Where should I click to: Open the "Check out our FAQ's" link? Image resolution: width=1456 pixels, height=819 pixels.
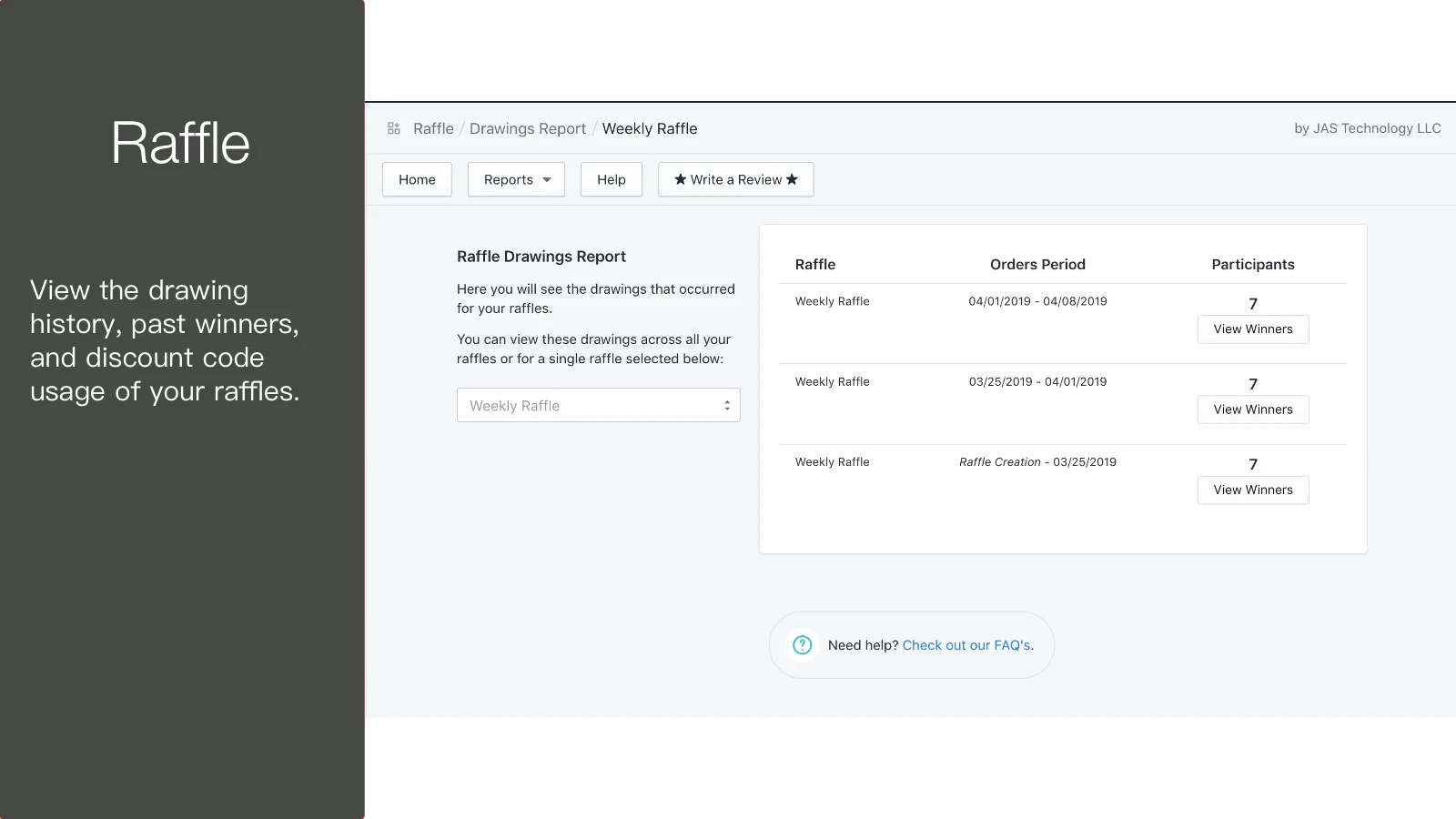(966, 645)
